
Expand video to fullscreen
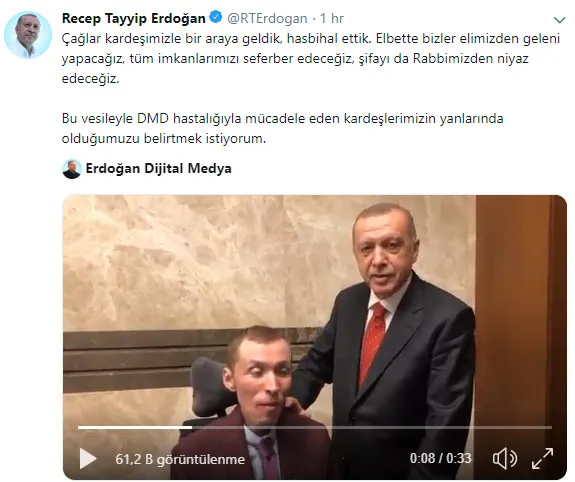click(542, 459)
